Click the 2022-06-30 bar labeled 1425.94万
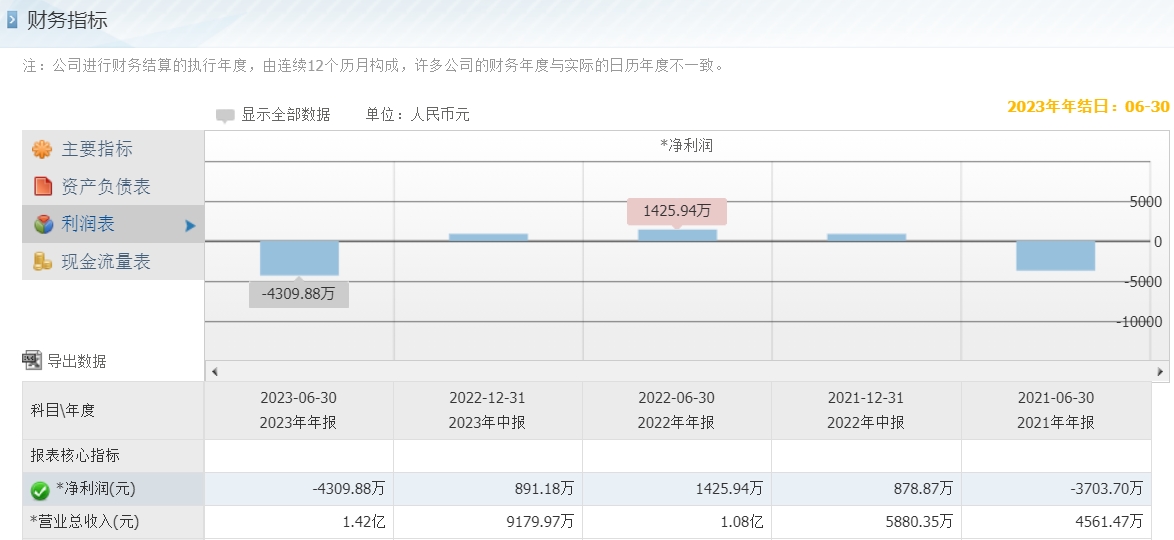The image size is (1174, 540). coord(678,235)
